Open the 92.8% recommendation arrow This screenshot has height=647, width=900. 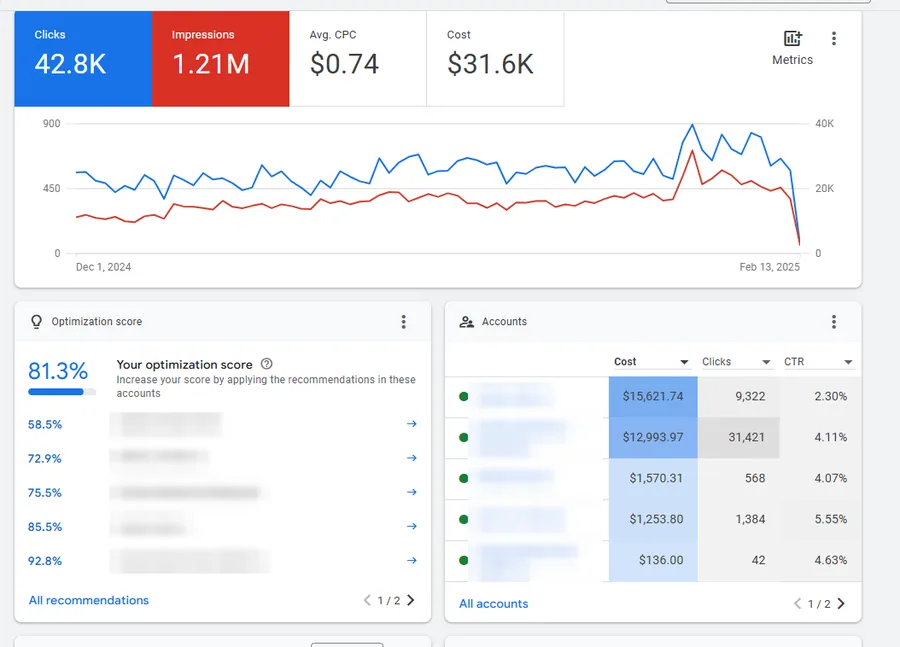(x=412, y=560)
